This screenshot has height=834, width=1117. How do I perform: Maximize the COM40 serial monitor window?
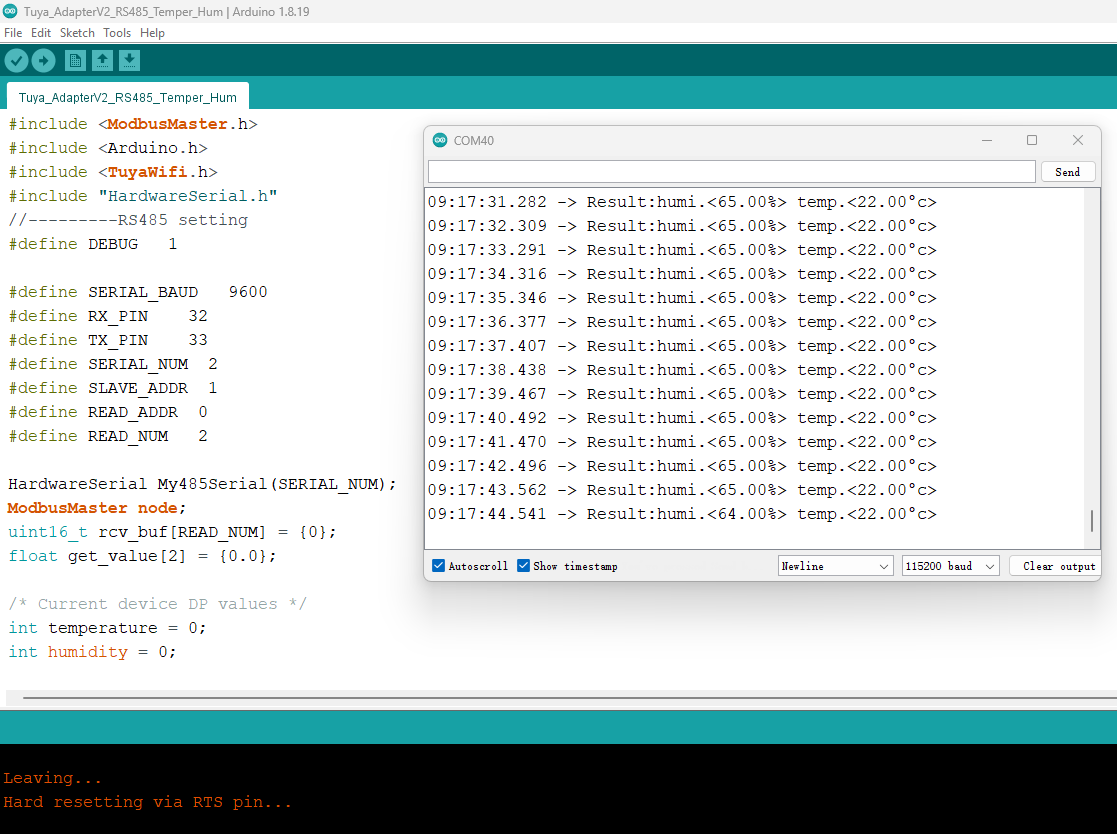[1032, 140]
